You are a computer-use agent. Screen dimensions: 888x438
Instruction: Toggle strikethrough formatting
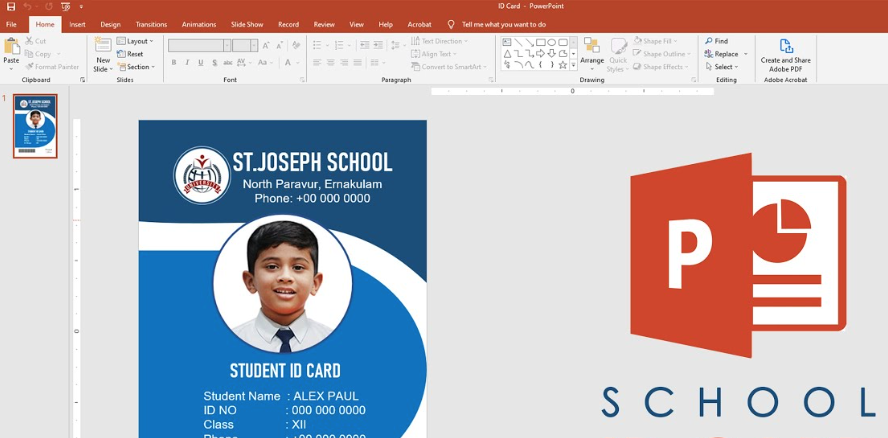(x=228, y=62)
